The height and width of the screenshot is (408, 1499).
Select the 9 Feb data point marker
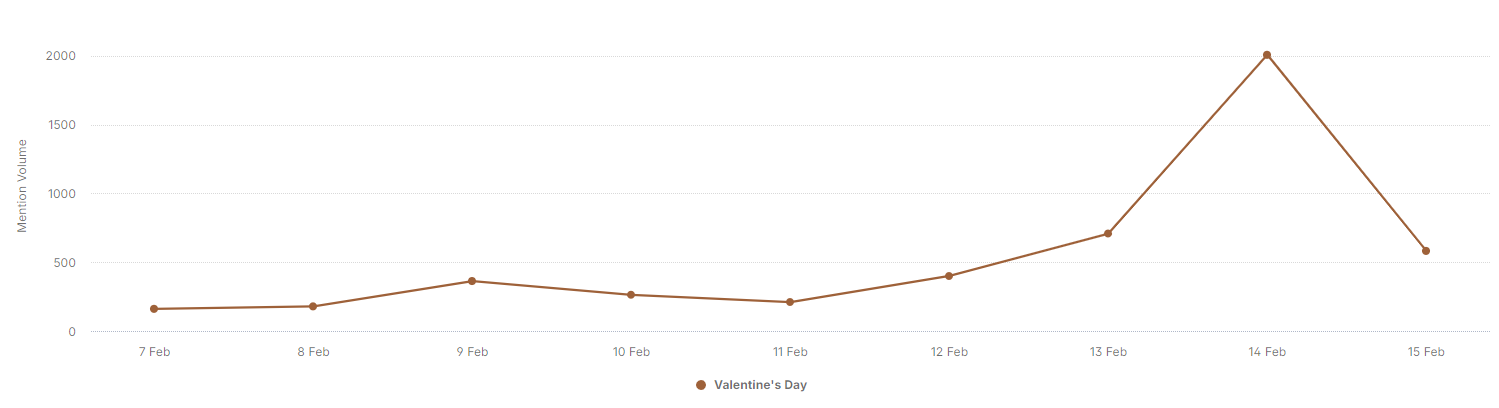tap(472, 281)
